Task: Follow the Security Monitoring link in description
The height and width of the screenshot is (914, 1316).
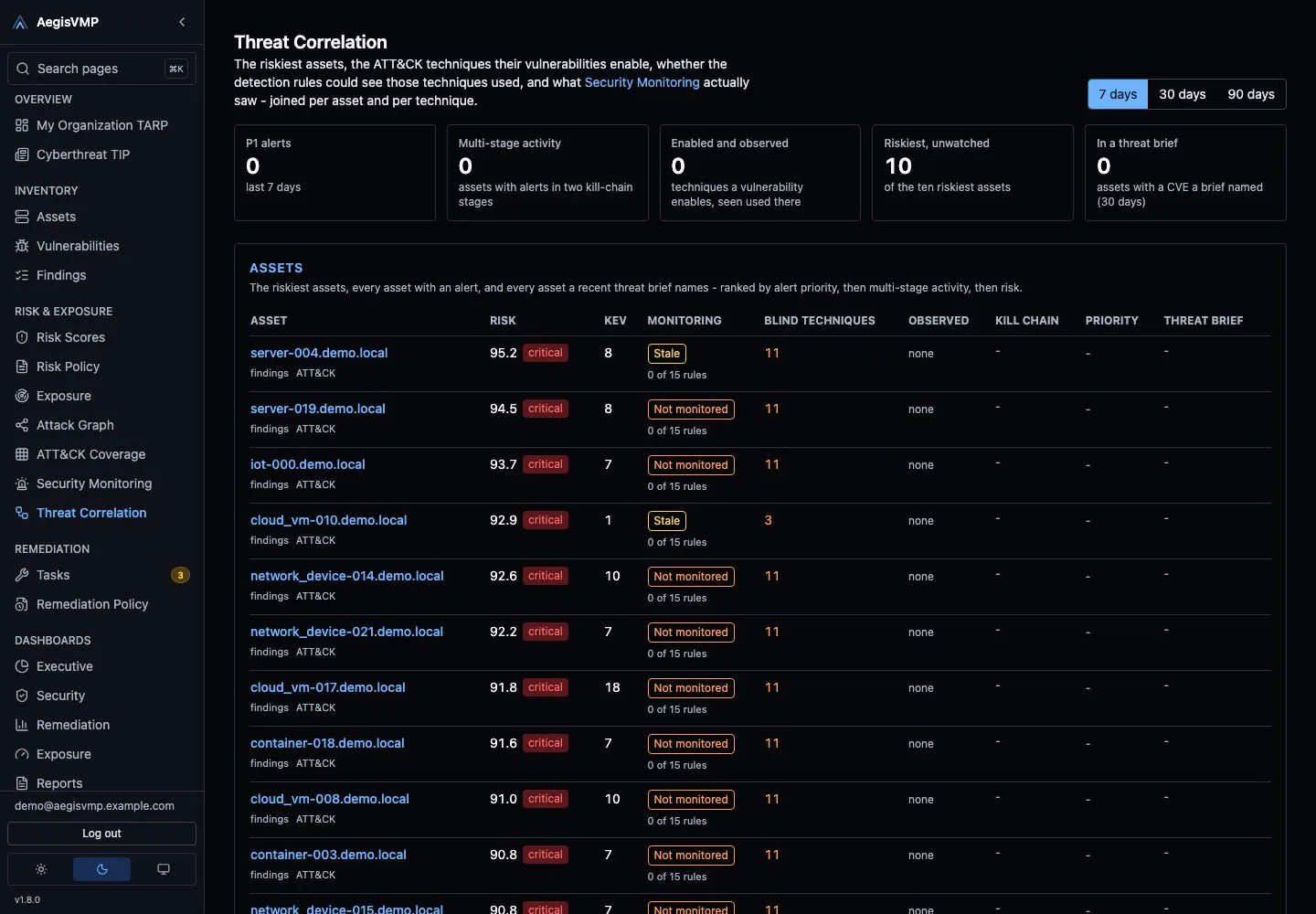Action: [x=642, y=82]
